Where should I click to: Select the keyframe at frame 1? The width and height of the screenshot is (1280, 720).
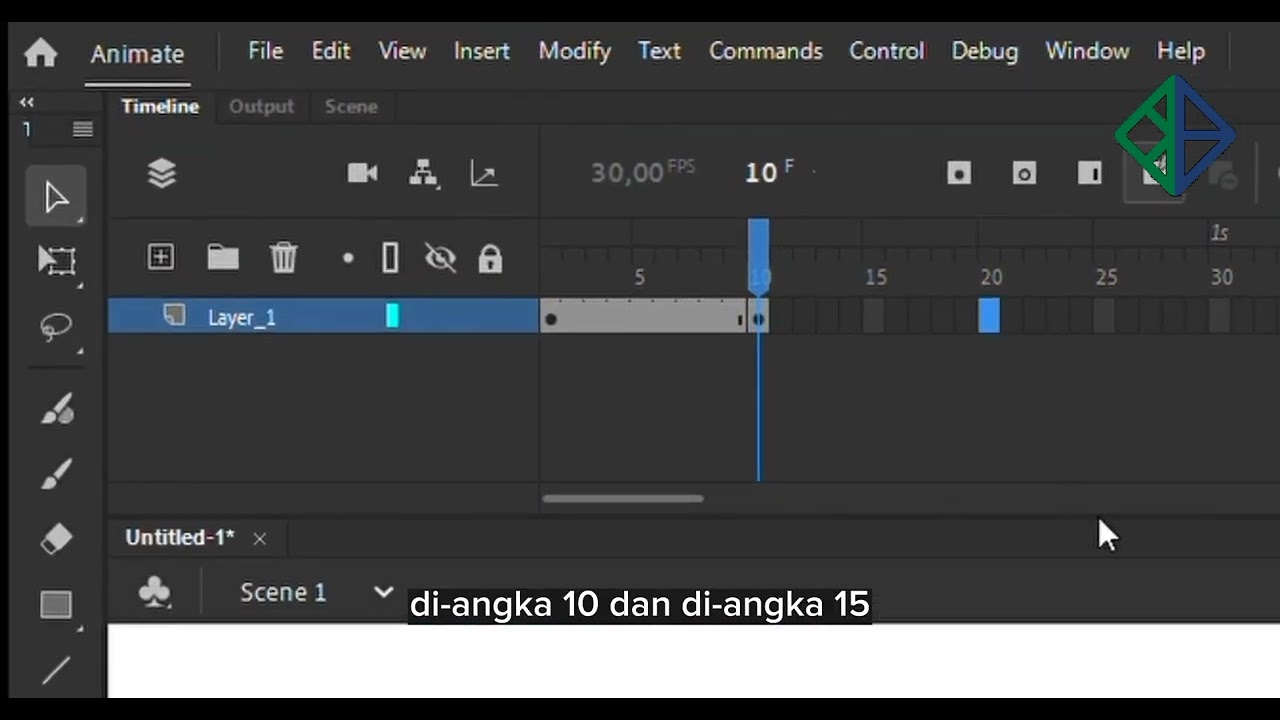(x=551, y=318)
